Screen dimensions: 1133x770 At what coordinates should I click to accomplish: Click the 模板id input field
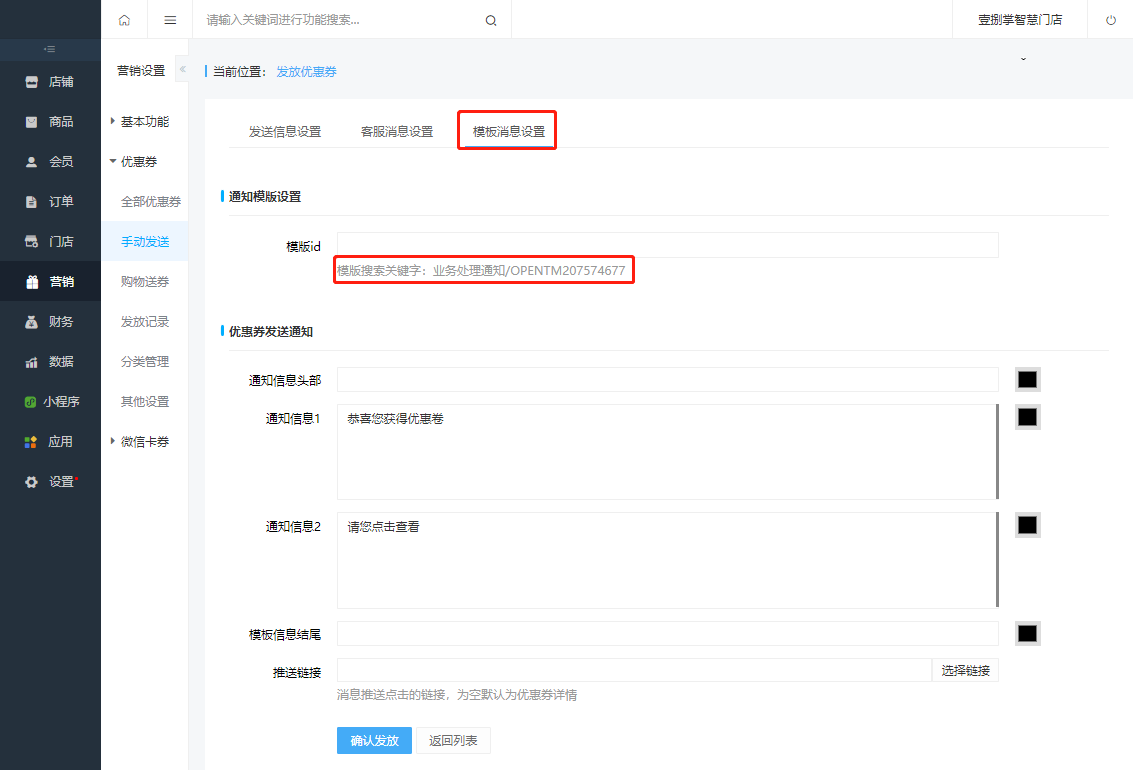coord(668,245)
